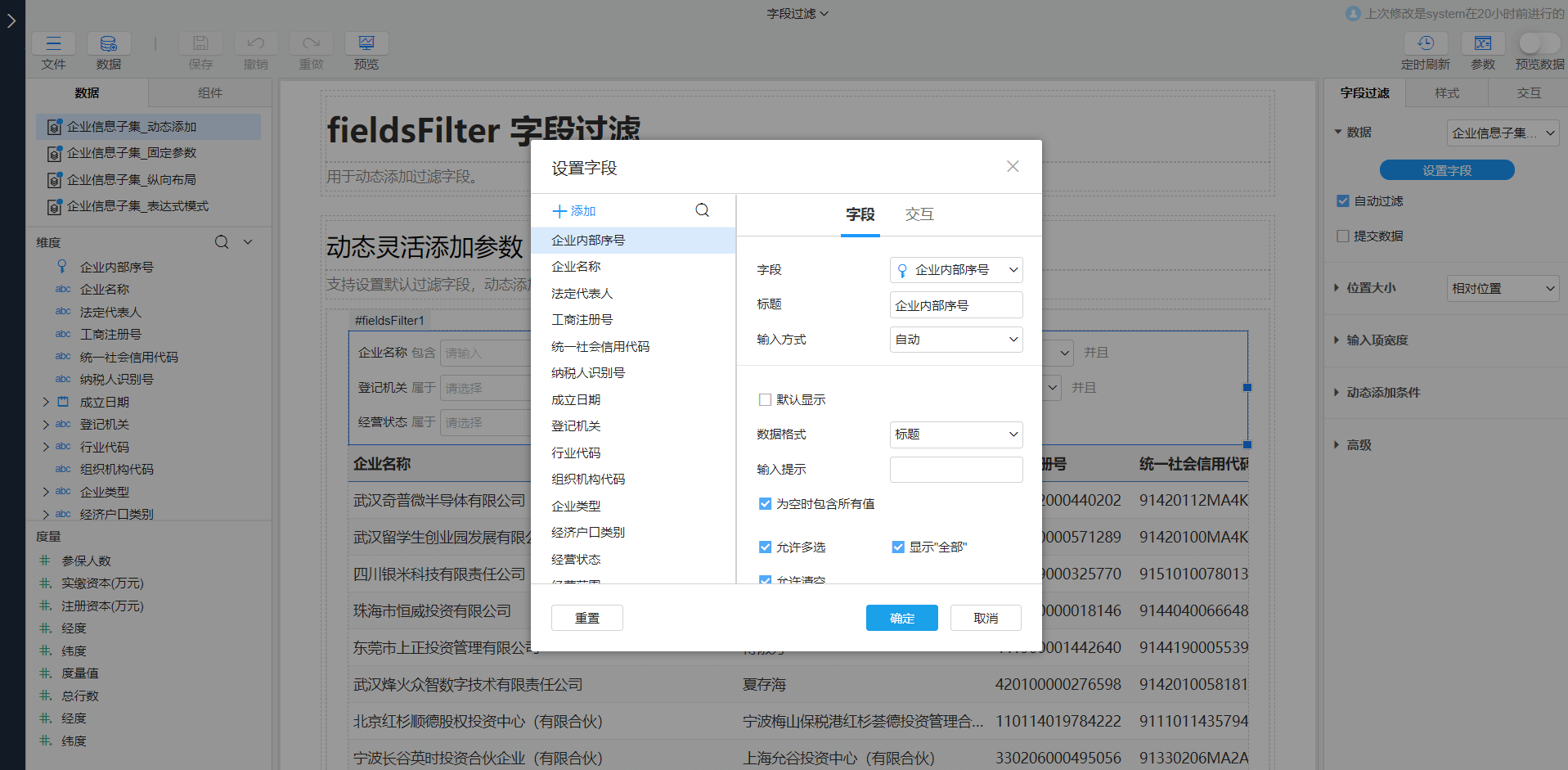Click the 保存 (Save) toolbar icon

(200, 49)
